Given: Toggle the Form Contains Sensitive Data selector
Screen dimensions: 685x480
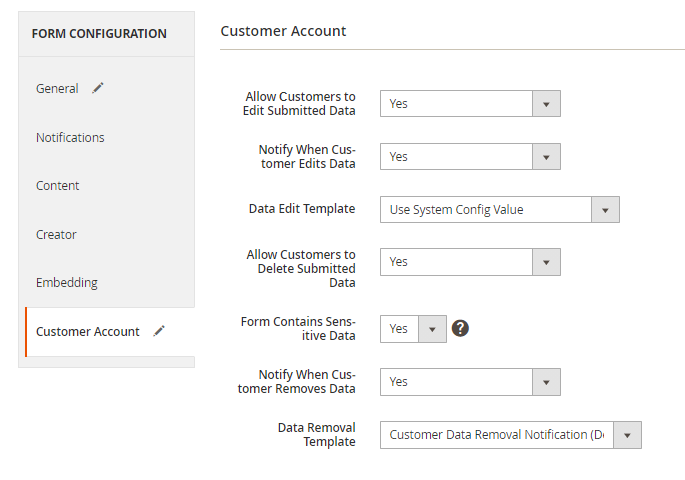Looking at the screenshot, I should (x=412, y=329).
